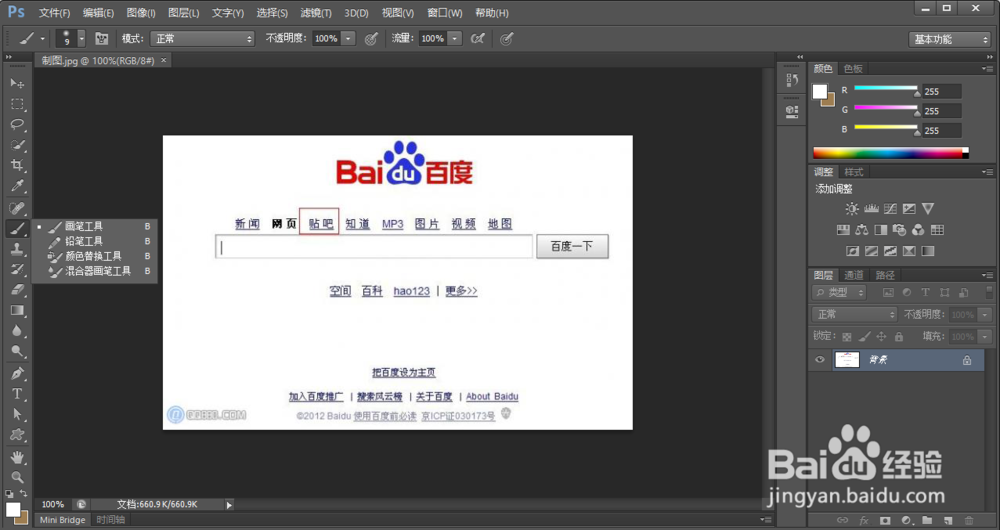
Task: Select the Quick Selection tool
Action: [x=17, y=145]
